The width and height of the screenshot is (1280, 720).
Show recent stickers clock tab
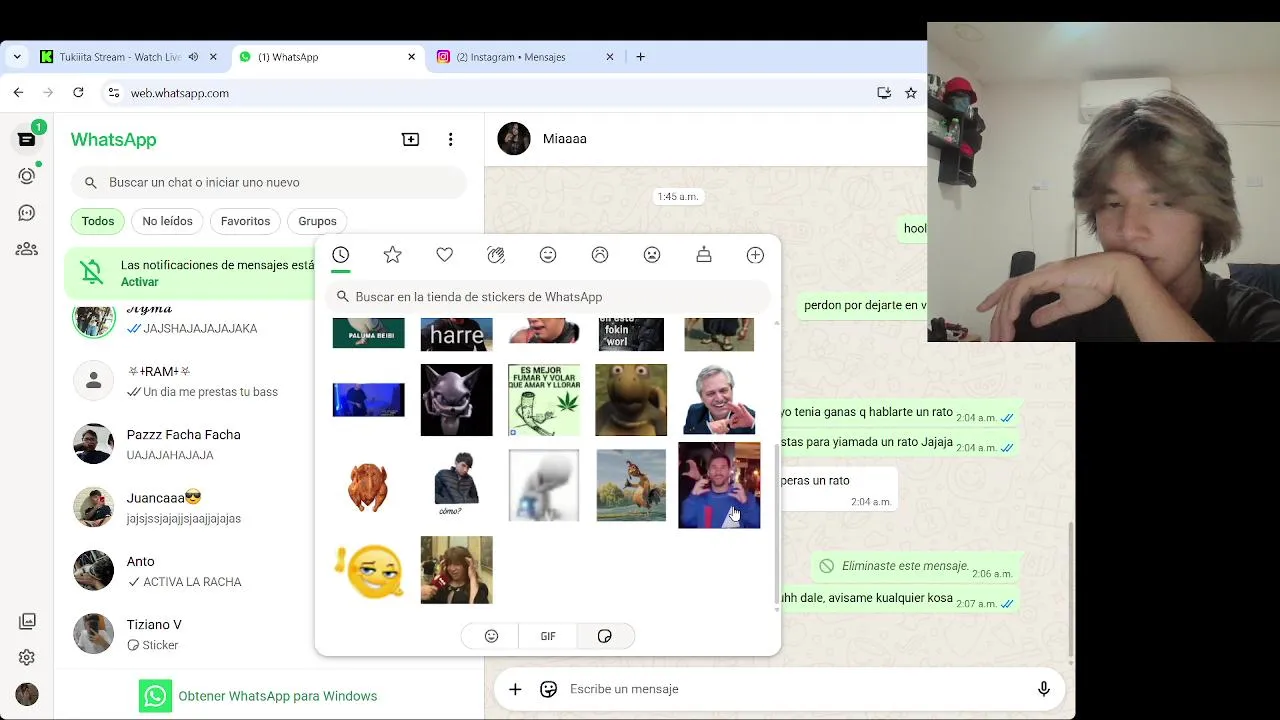tap(341, 255)
